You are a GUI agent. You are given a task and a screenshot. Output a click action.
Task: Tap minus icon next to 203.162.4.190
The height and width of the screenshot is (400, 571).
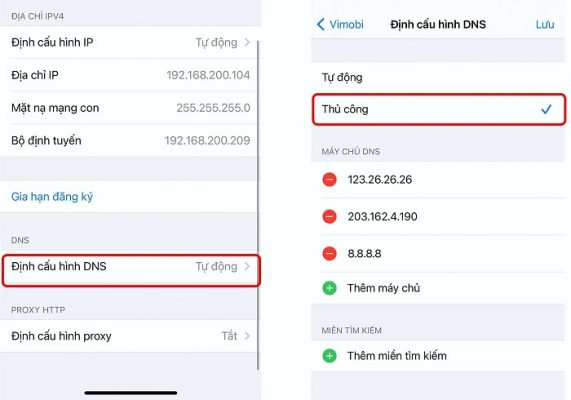[x=329, y=216]
